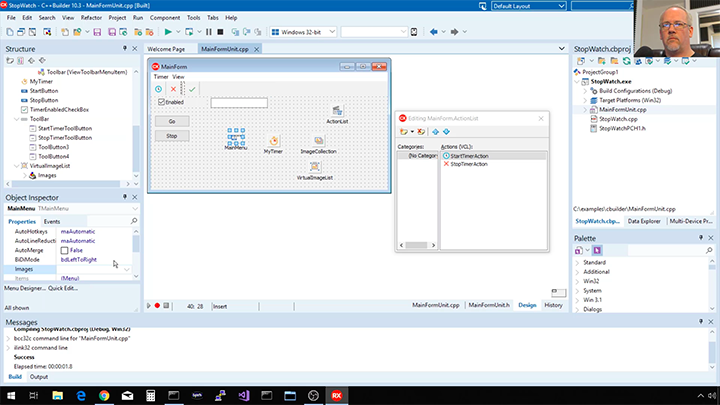Click the Categories list horizontal scrollbar
This screenshot has height=405, width=720.
pyautogui.click(x=417, y=245)
